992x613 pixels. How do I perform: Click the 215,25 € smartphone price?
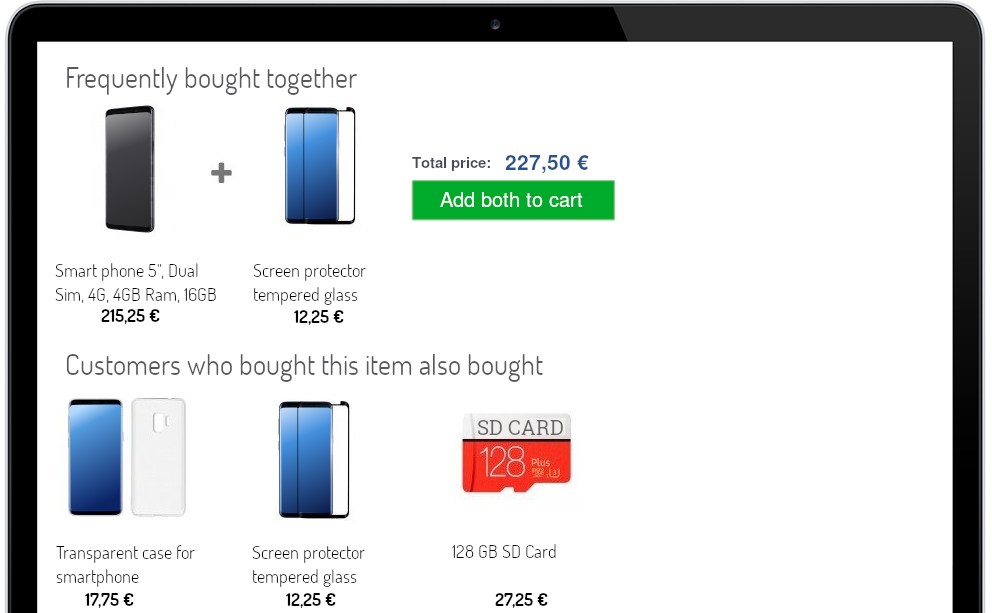coord(130,316)
